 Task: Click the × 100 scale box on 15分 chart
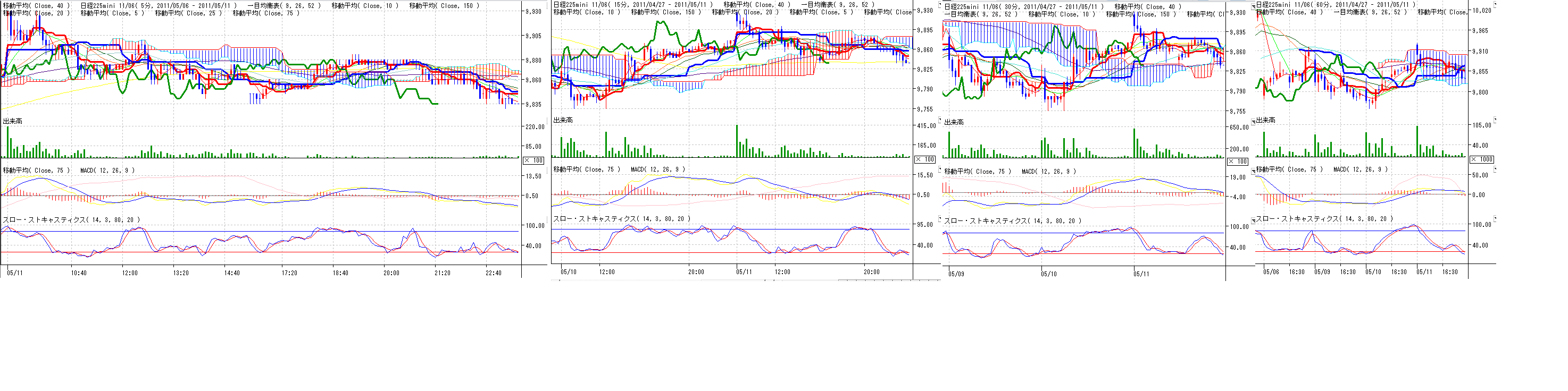924,159
